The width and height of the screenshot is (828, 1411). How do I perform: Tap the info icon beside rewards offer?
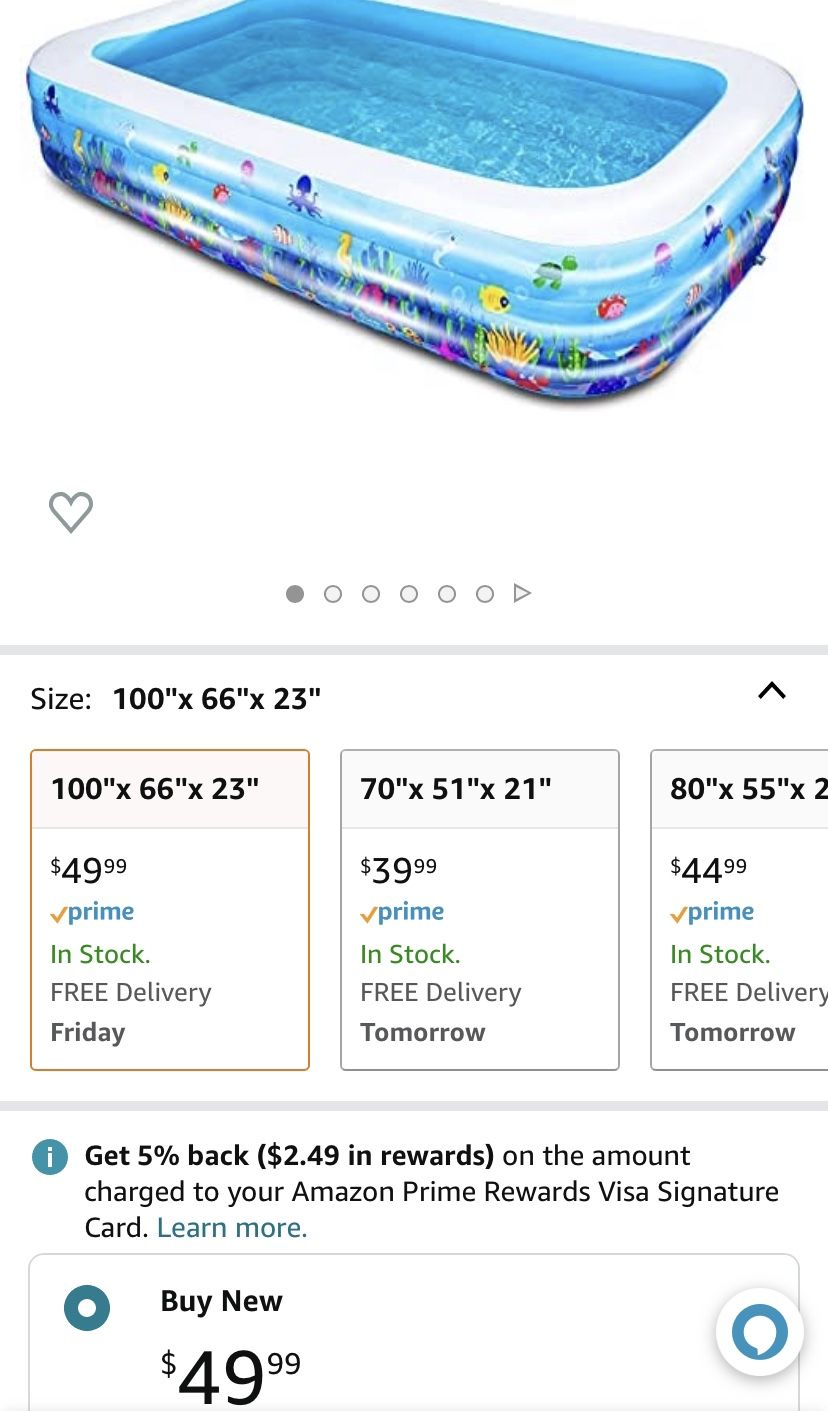[49, 1156]
